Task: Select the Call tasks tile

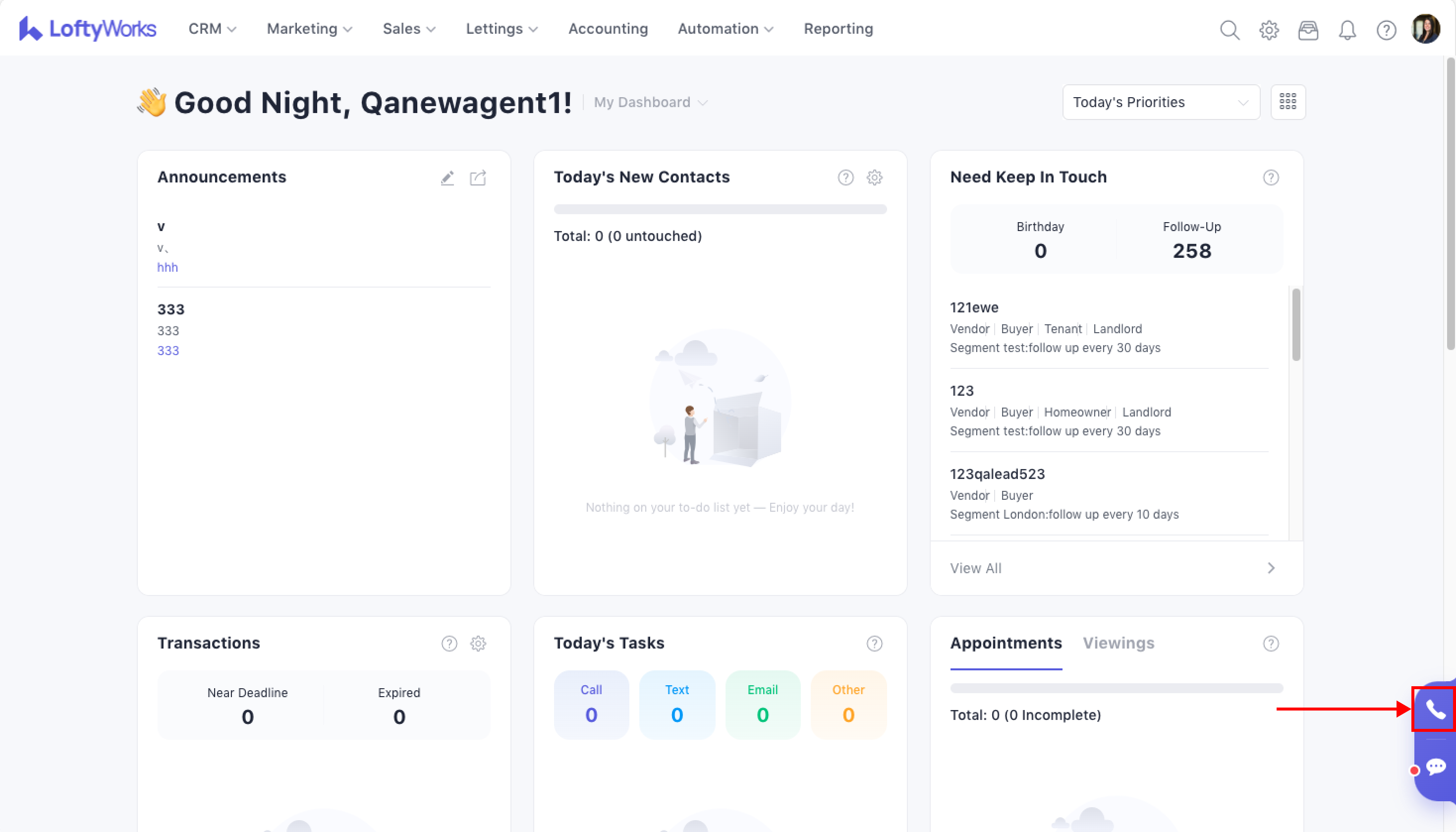Action: pos(591,704)
